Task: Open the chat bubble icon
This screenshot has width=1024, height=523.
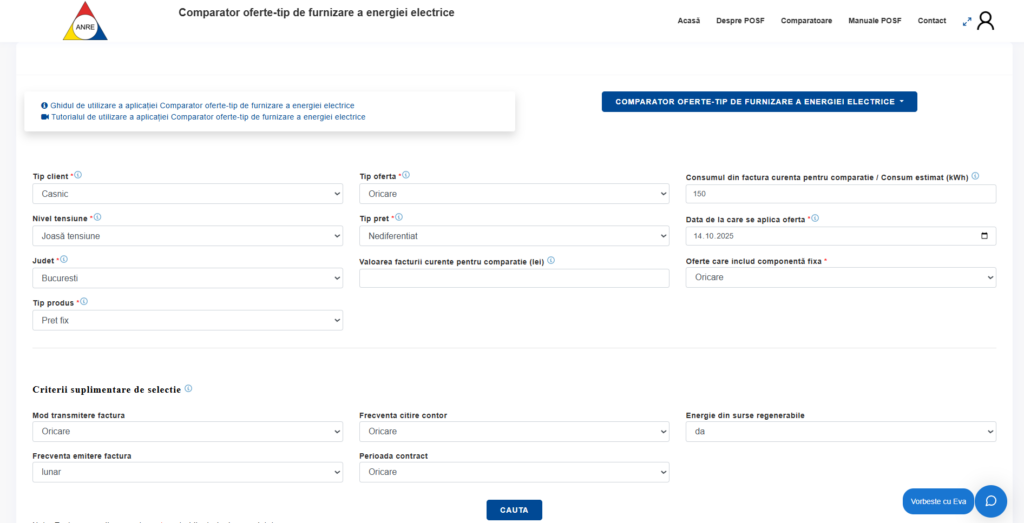Action: (x=990, y=501)
